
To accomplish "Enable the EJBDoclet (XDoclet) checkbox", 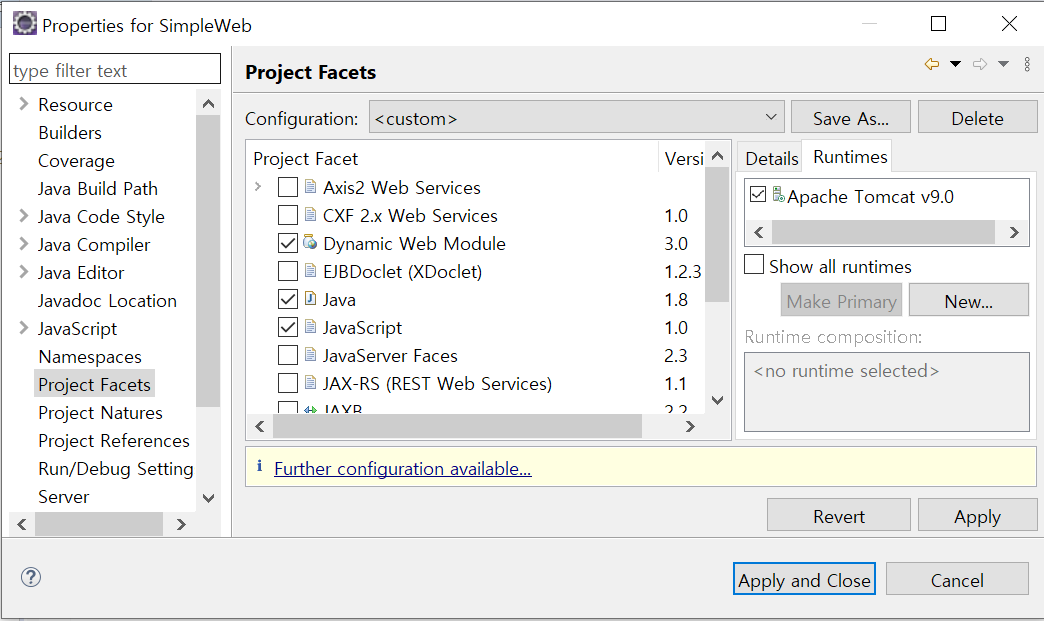I will [288, 271].
